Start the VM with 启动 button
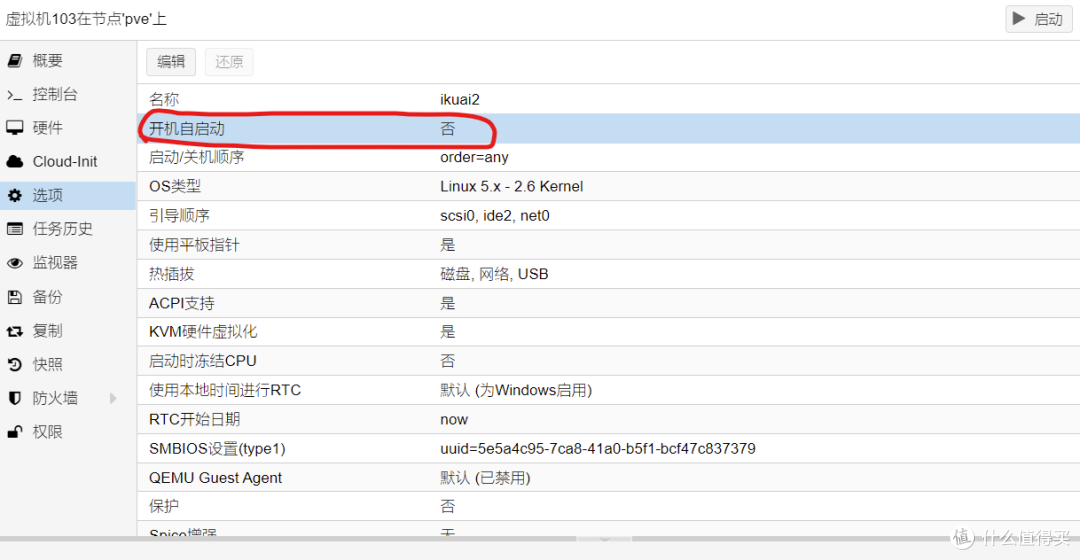This screenshot has height=560, width=1080. click(1039, 19)
